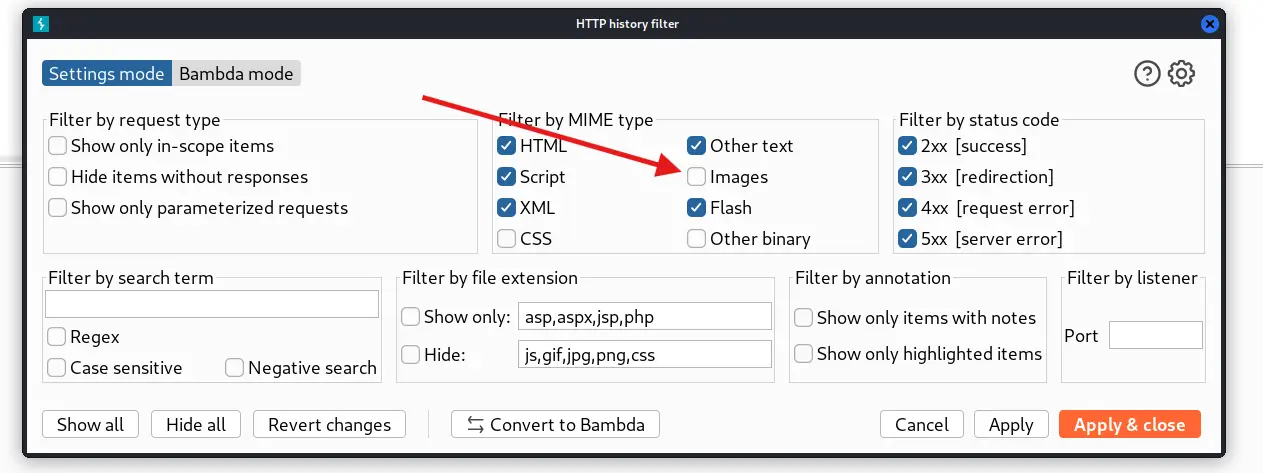The width and height of the screenshot is (1263, 473).
Task: Click the js,gif,jpg,png,css extension field
Action: tap(645, 354)
